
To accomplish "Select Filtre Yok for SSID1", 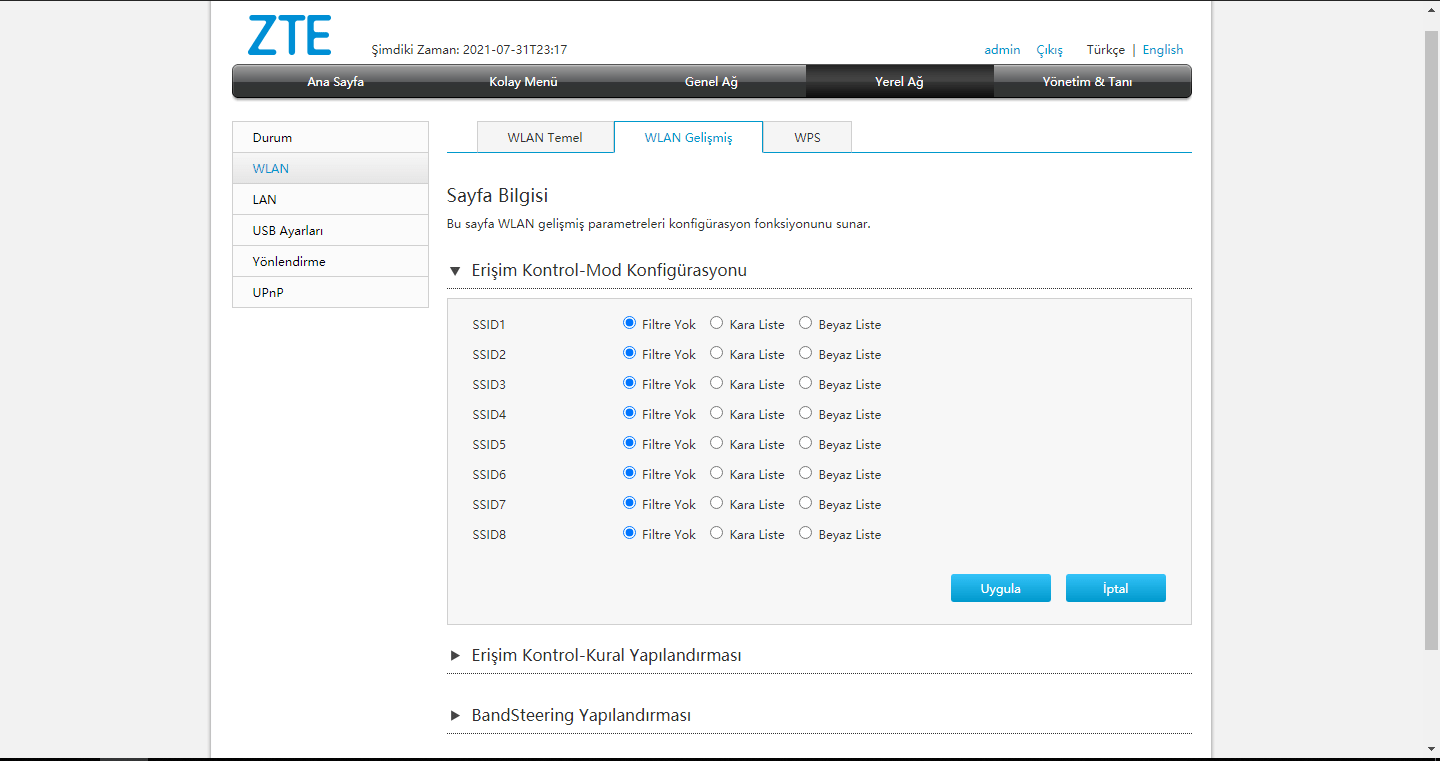I will coord(629,323).
